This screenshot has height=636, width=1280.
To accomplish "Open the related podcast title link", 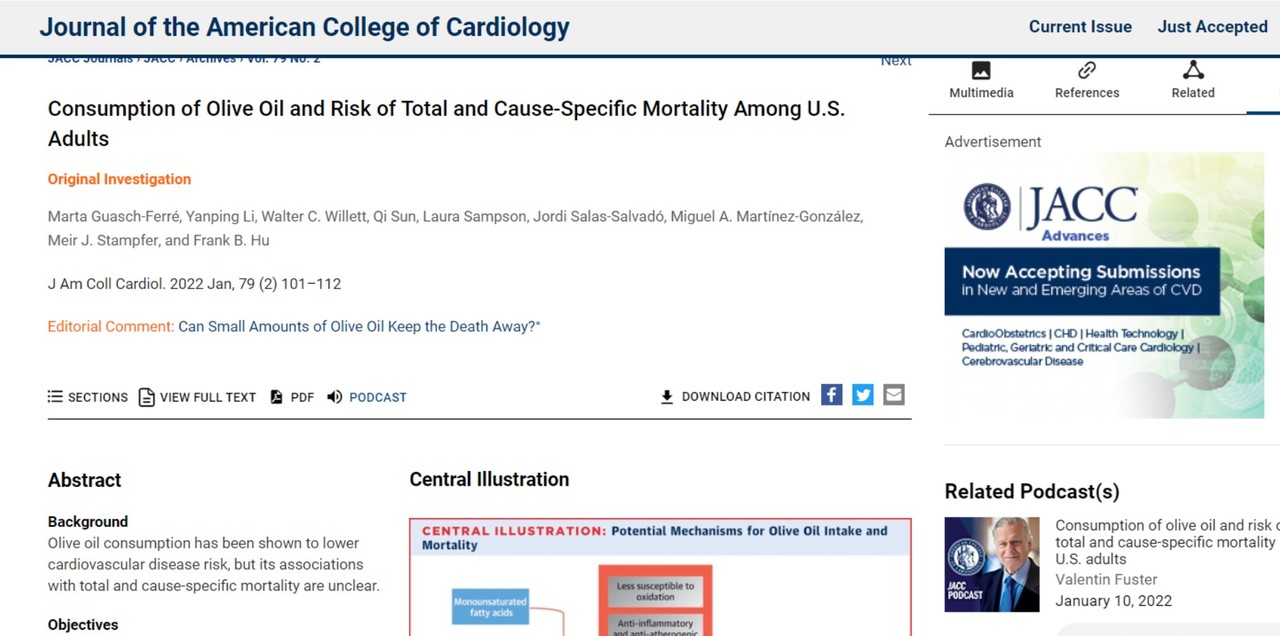I will click(1165, 542).
